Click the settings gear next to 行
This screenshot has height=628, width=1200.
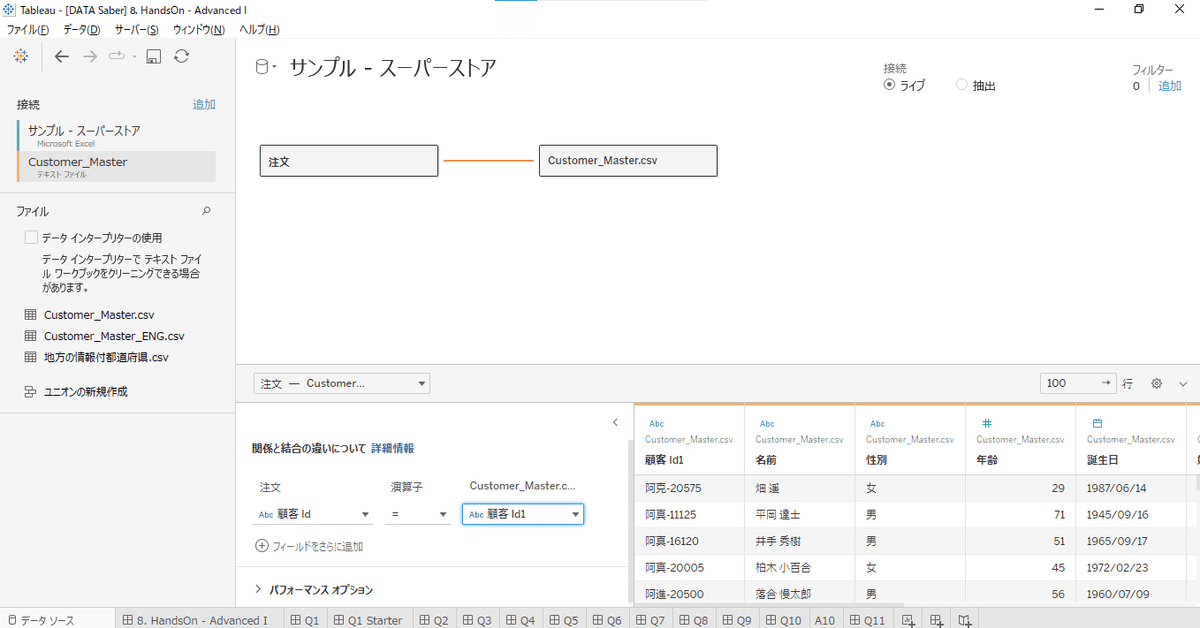1157,383
